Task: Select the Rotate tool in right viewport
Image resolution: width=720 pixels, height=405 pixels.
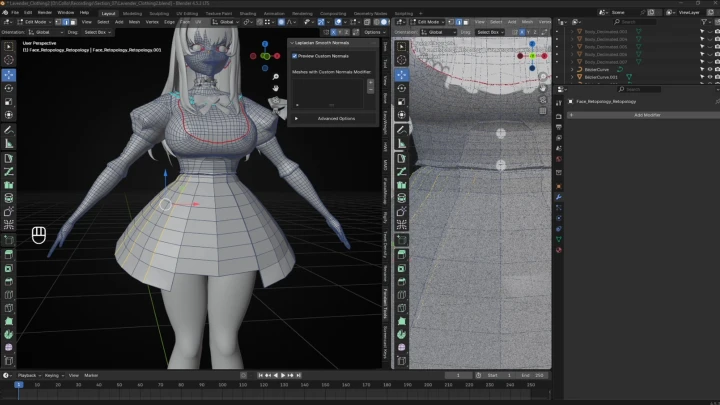Action: pos(402,88)
